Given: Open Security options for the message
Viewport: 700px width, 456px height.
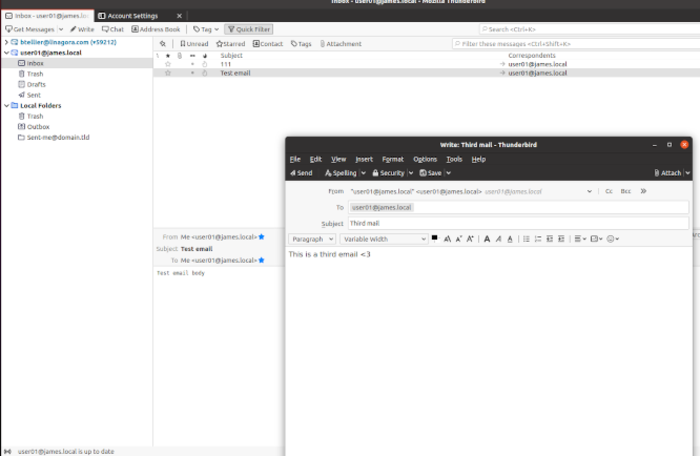Looking at the screenshot, I should (x=388, y=173).
